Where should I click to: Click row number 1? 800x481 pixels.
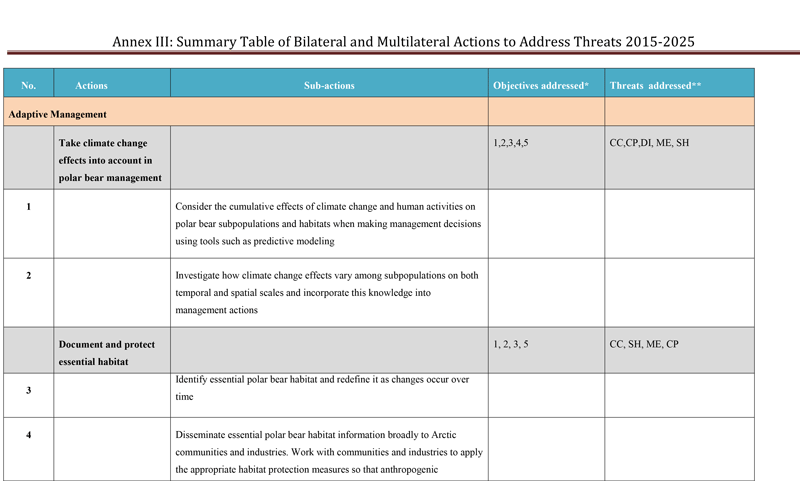pos(29,207)
